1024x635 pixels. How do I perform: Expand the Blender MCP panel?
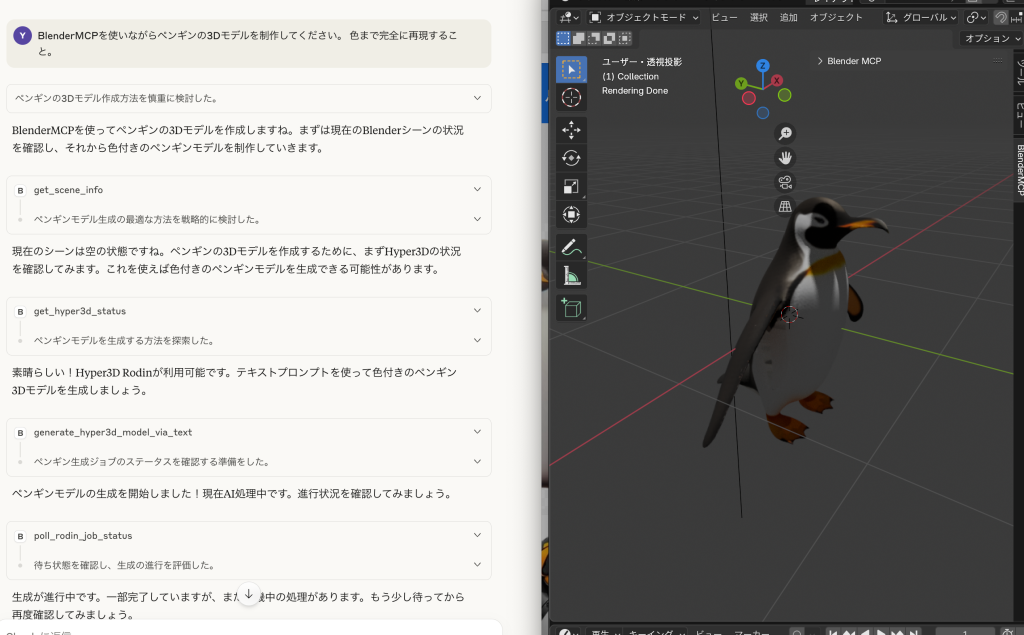(x=850, y=61)
